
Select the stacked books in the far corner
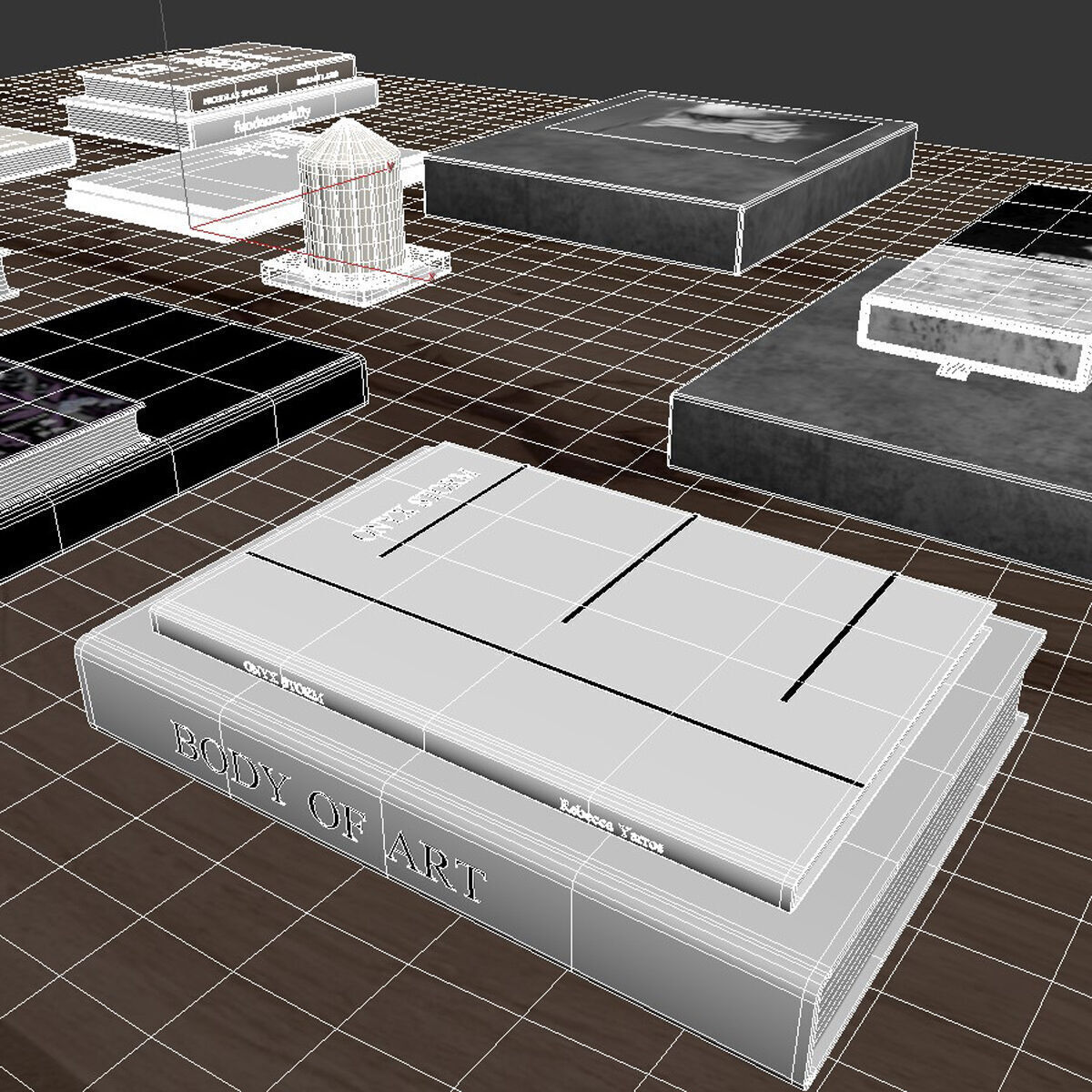223,96
